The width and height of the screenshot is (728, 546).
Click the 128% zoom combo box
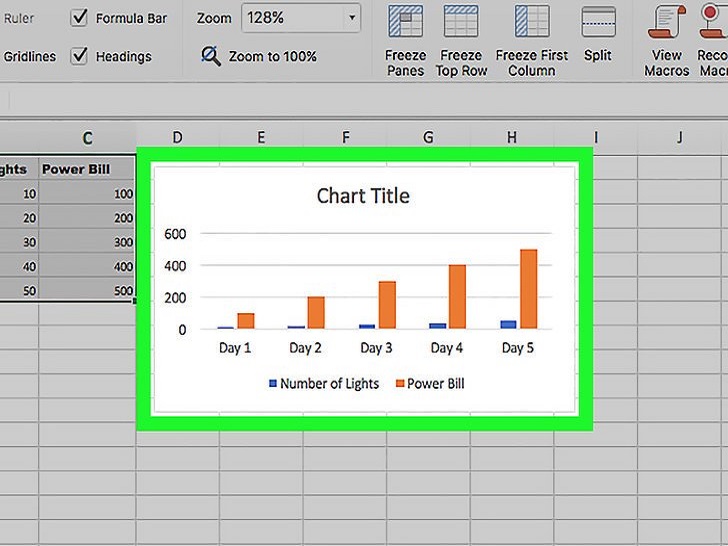(x=301, y=18)
